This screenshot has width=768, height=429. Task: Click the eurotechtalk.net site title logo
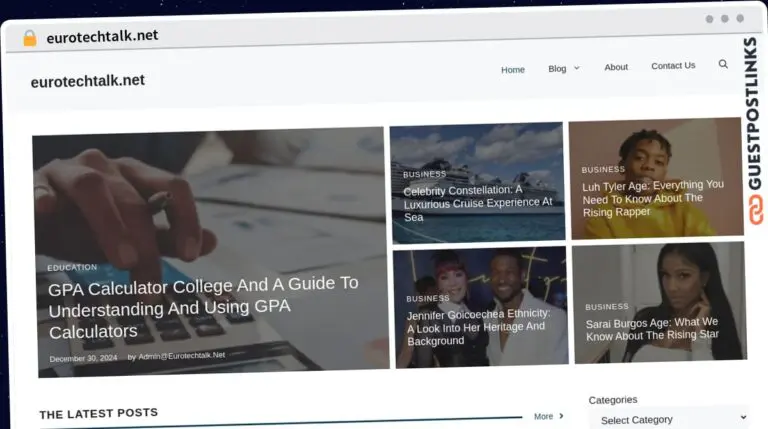point(88,81)
